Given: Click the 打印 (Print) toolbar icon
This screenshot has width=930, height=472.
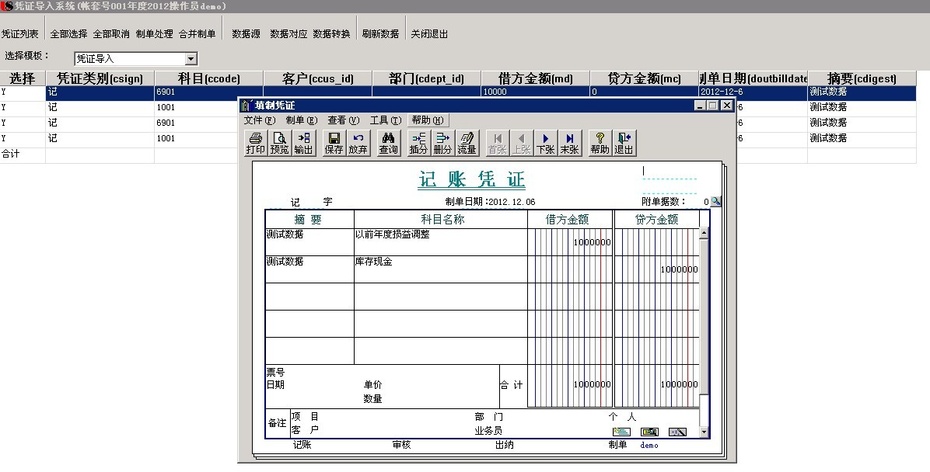Looking at the screenshot, I should point(255,143).
